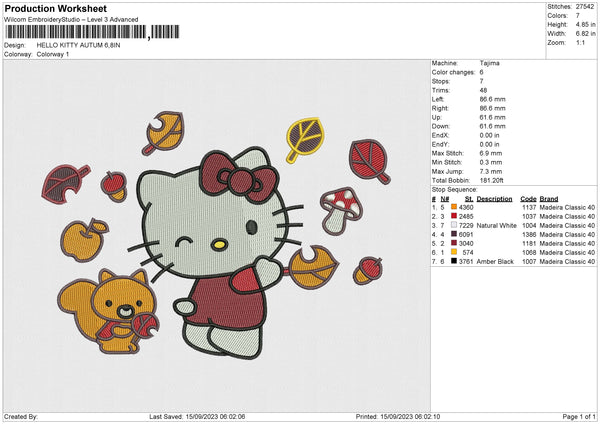Click the 'Color changes:' label

(x=453, y=72)
